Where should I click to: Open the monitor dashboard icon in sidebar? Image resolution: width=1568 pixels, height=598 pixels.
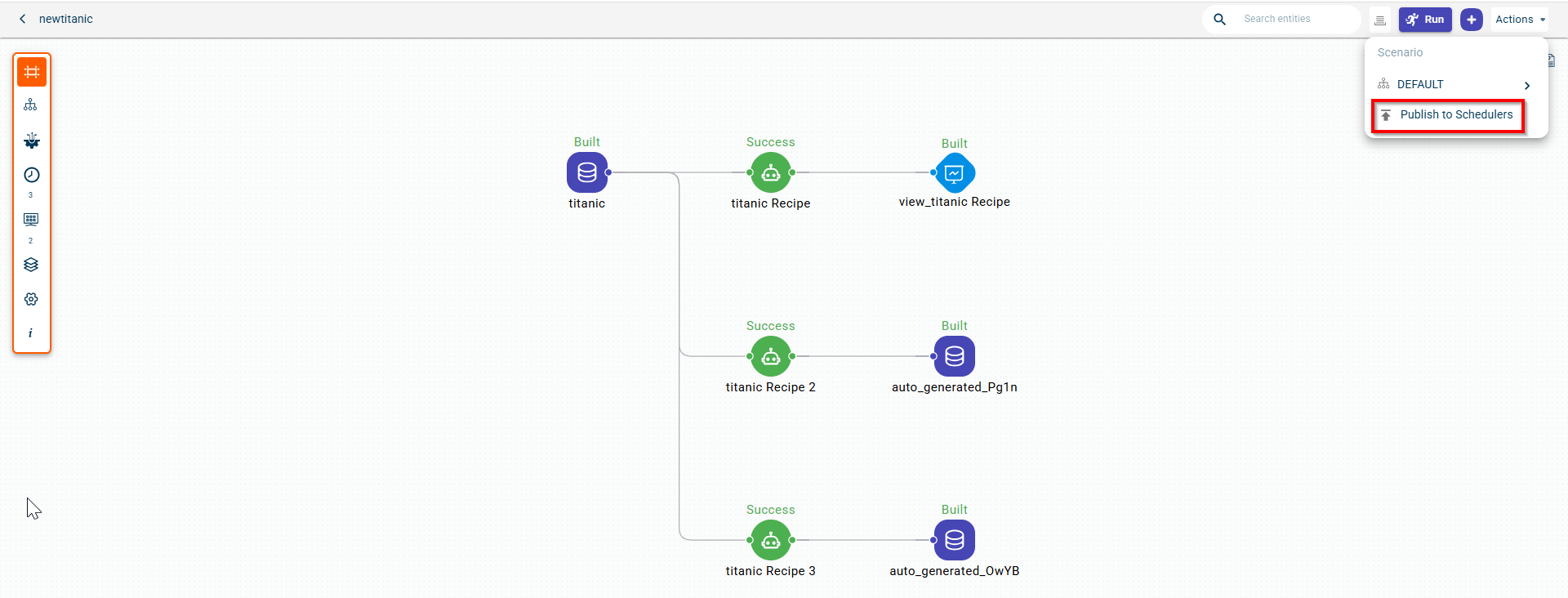[x=31, y=220]
